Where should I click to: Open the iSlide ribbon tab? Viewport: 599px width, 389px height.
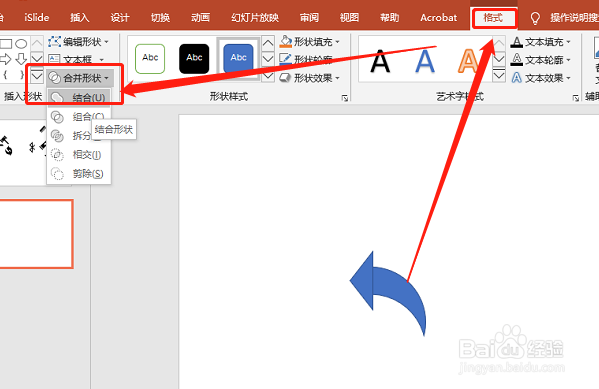coord(37,18)
